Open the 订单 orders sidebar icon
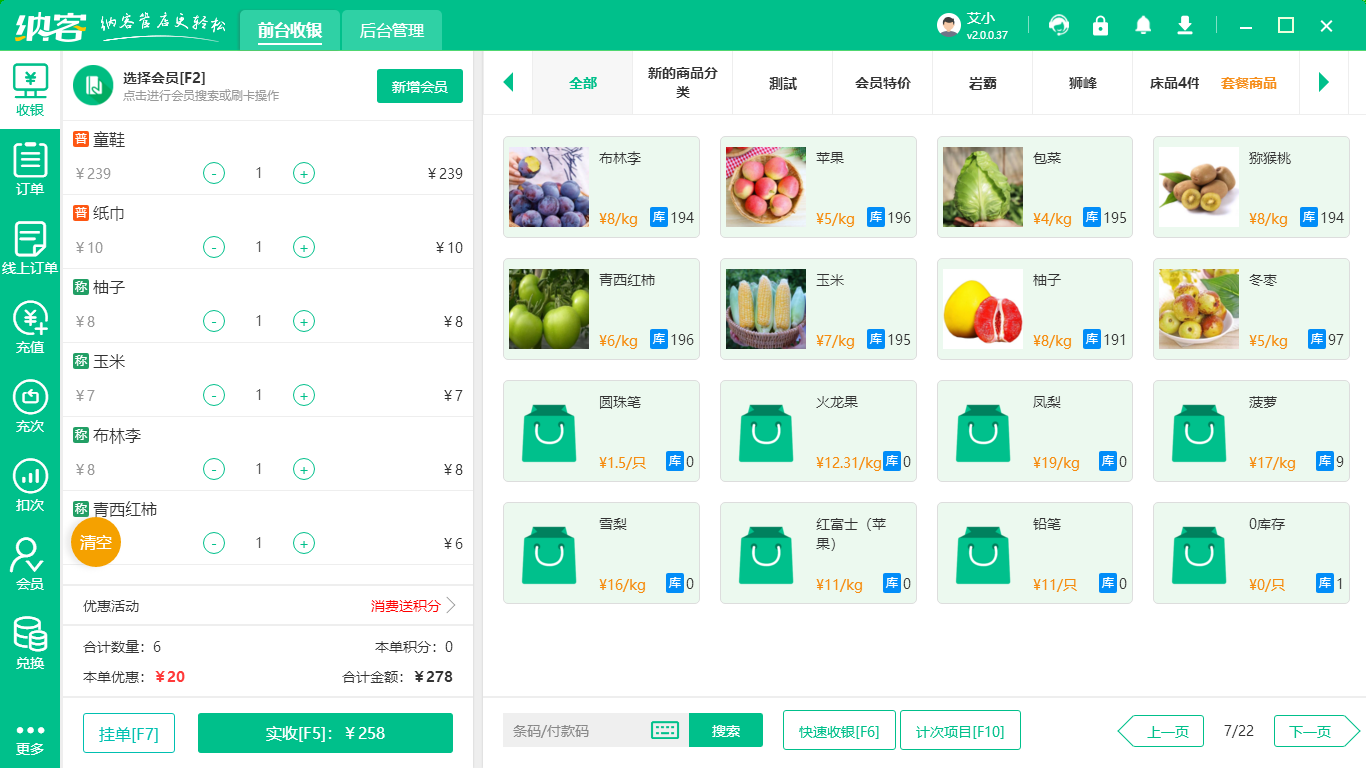This screenshot has width=1366, height=768. [x=30, y=168]
